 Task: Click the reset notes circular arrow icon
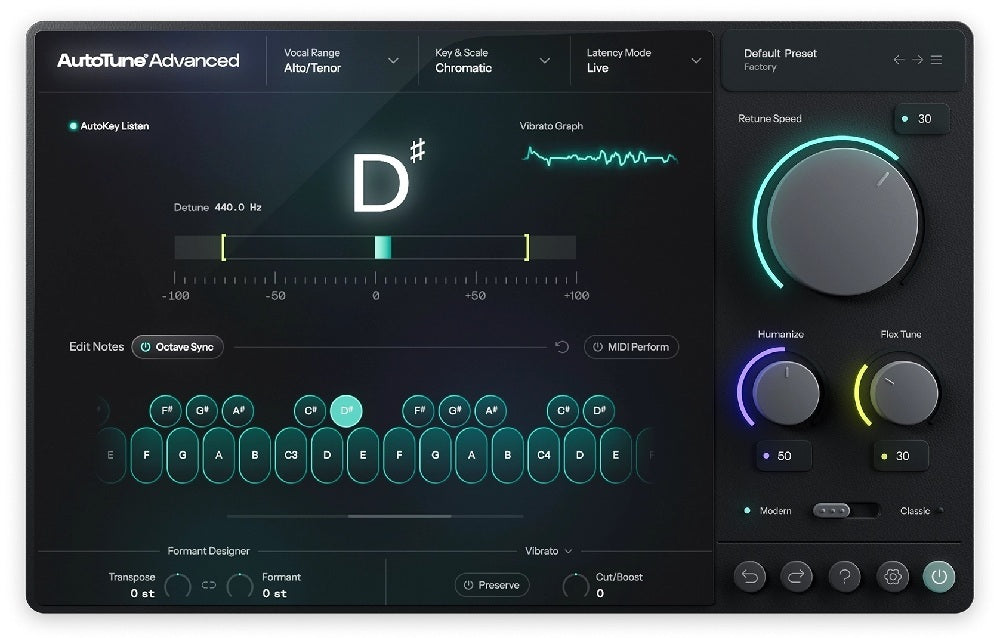(x=562, y=347)
